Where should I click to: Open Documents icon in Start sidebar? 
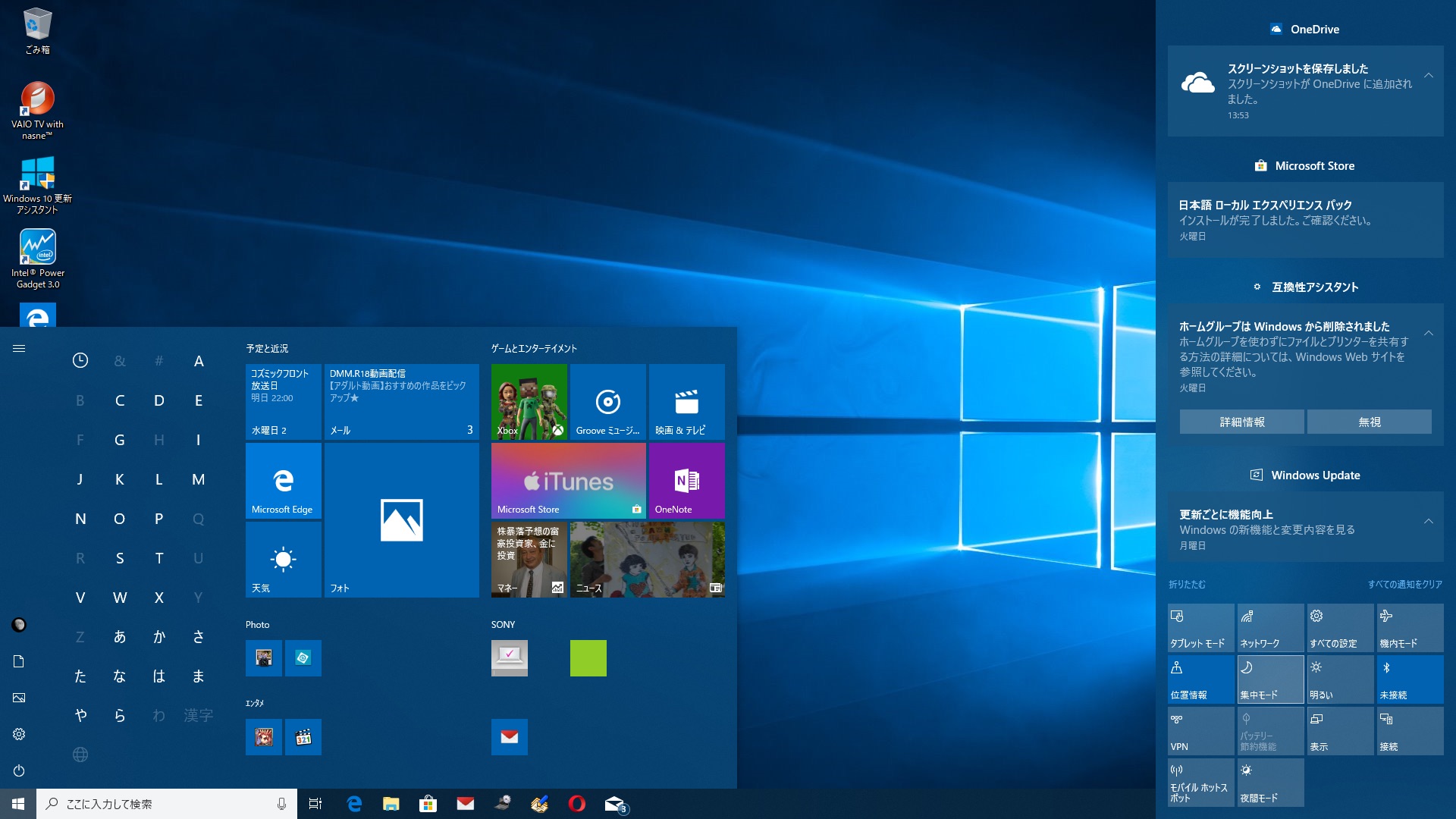(x=19, y=661)
